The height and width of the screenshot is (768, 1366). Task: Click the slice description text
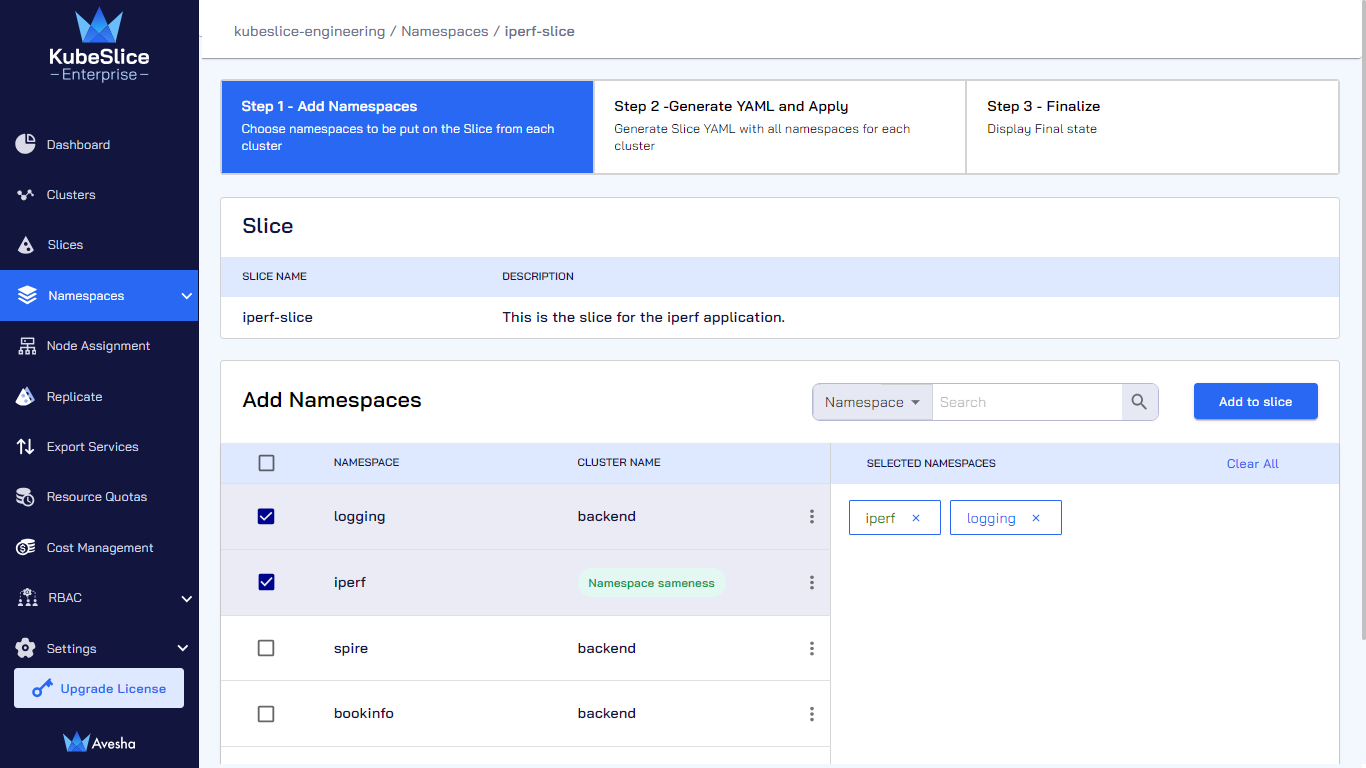pos(643,317)
